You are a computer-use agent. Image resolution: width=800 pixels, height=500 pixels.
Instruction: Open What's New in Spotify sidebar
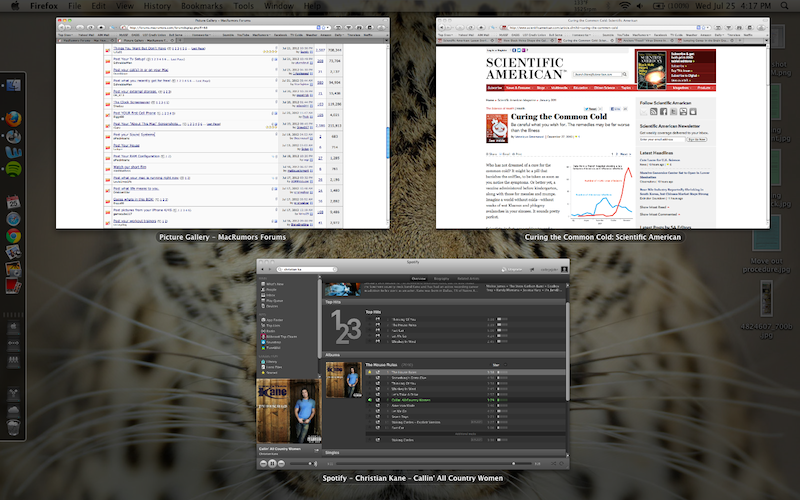tap(272, 284)
